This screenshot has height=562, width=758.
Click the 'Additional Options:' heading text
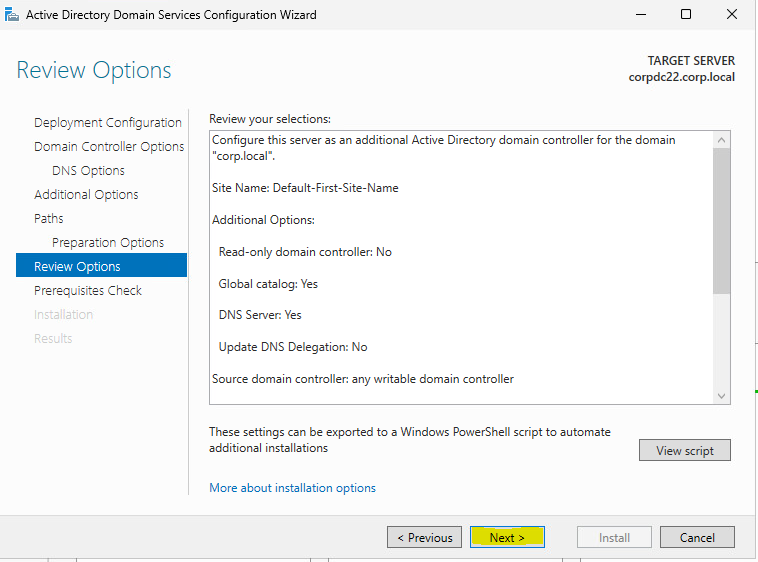coord(263,220)
